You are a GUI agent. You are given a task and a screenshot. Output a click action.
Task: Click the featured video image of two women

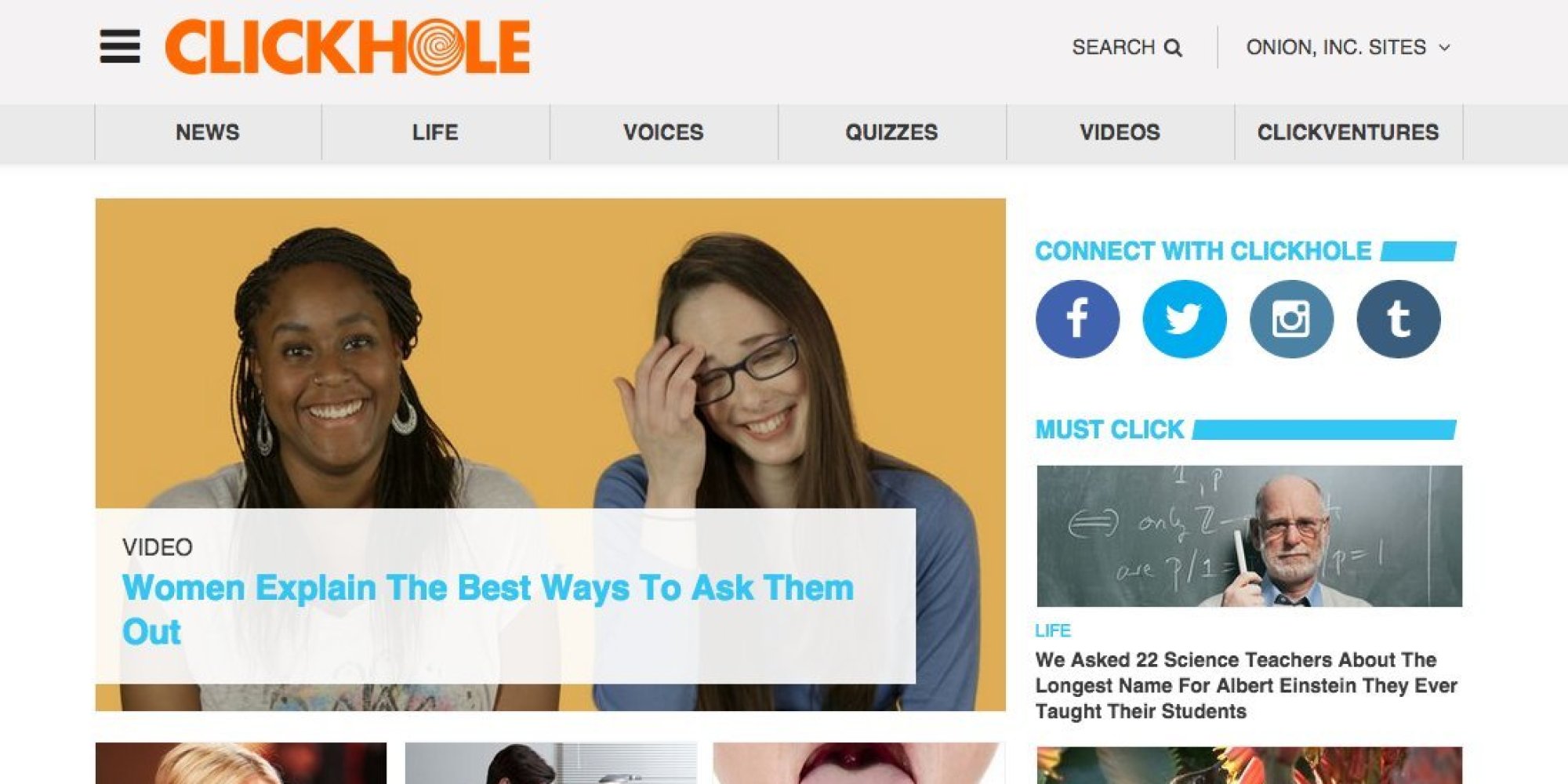(550, 353)
